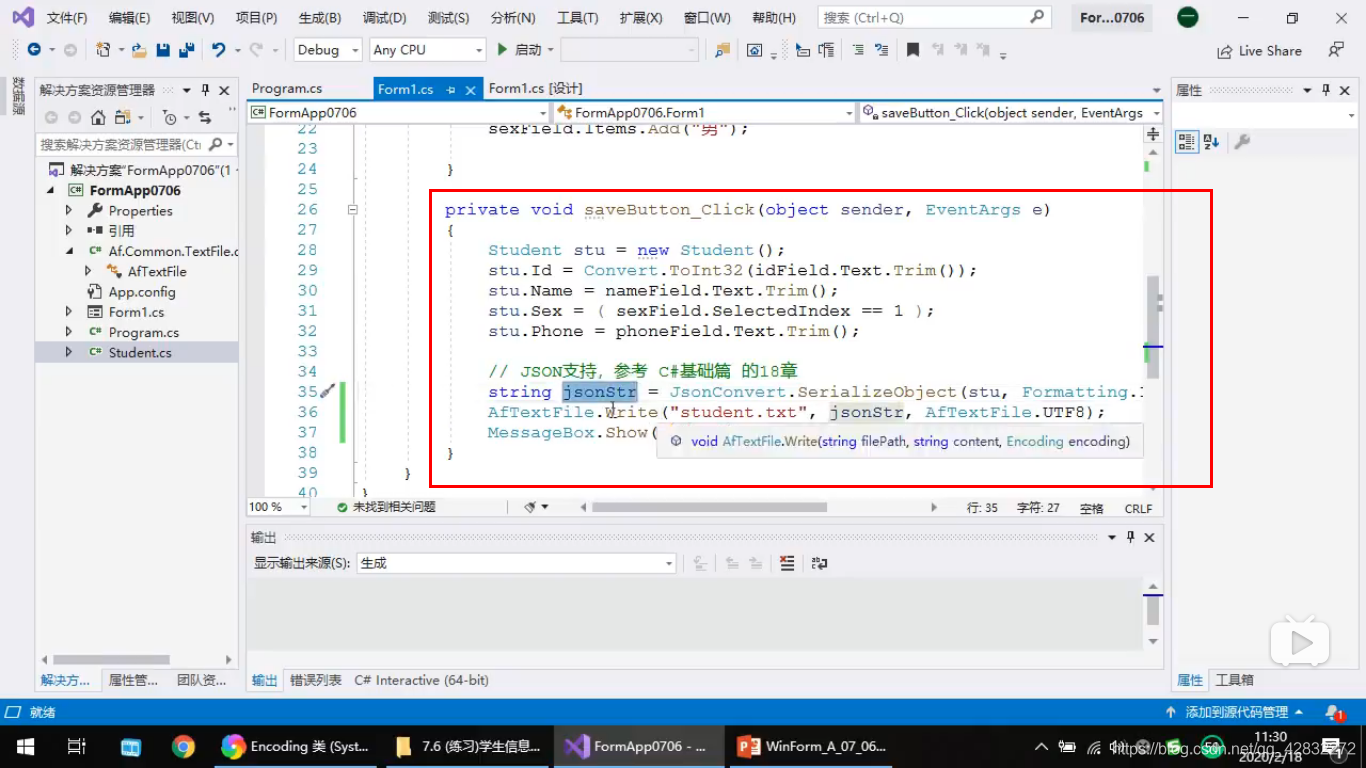Open the 显示输出来源 生成 dropdown
This screenshot has height=768, width=1366.
tap(516, 563)
